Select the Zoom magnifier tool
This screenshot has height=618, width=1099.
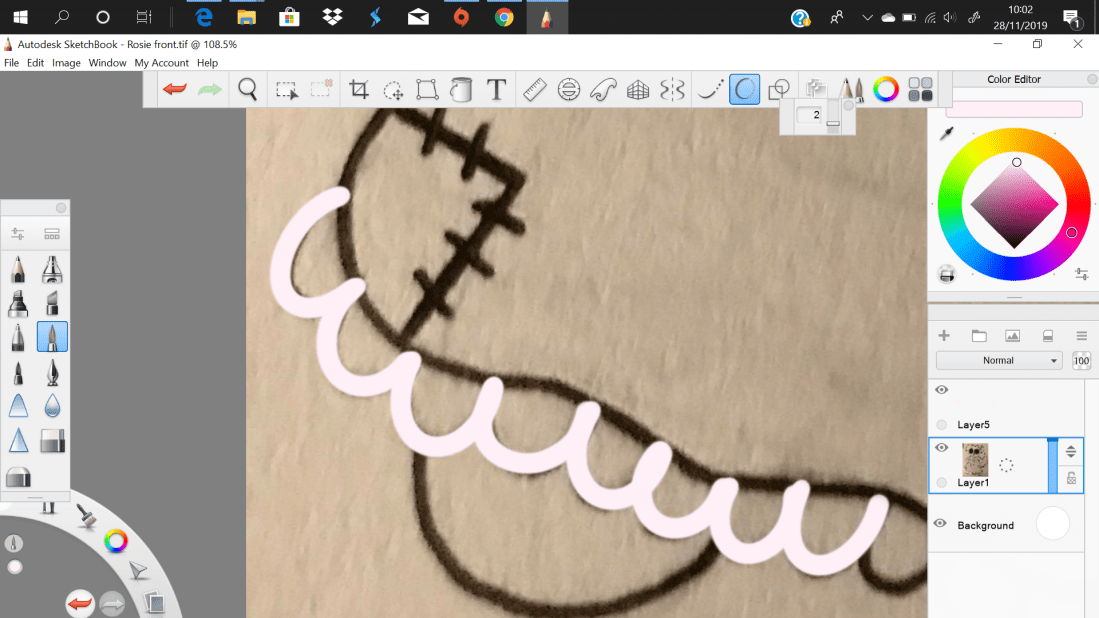247,89
